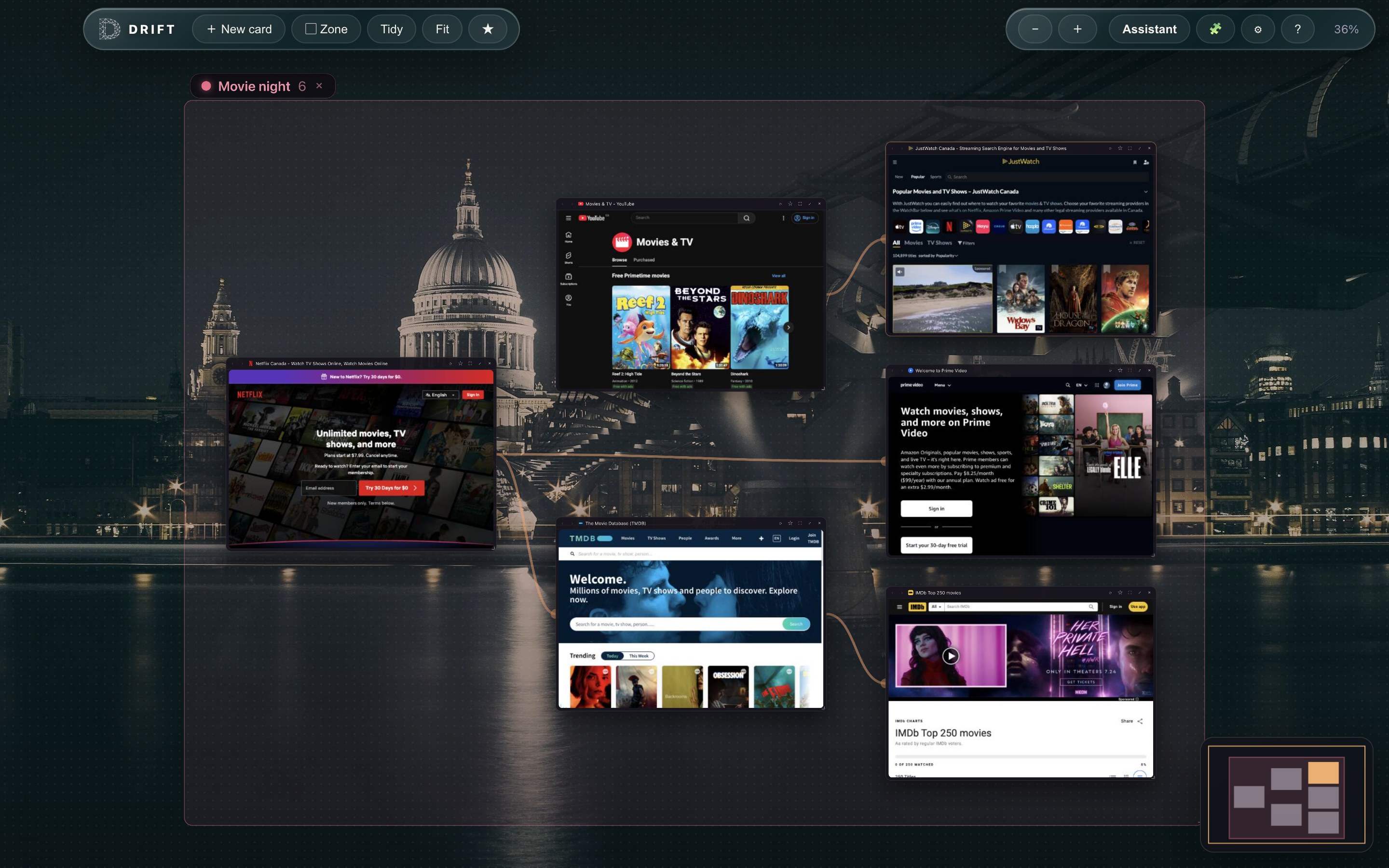
Task: Click orange card in minimap
Action: (1323, 773)
